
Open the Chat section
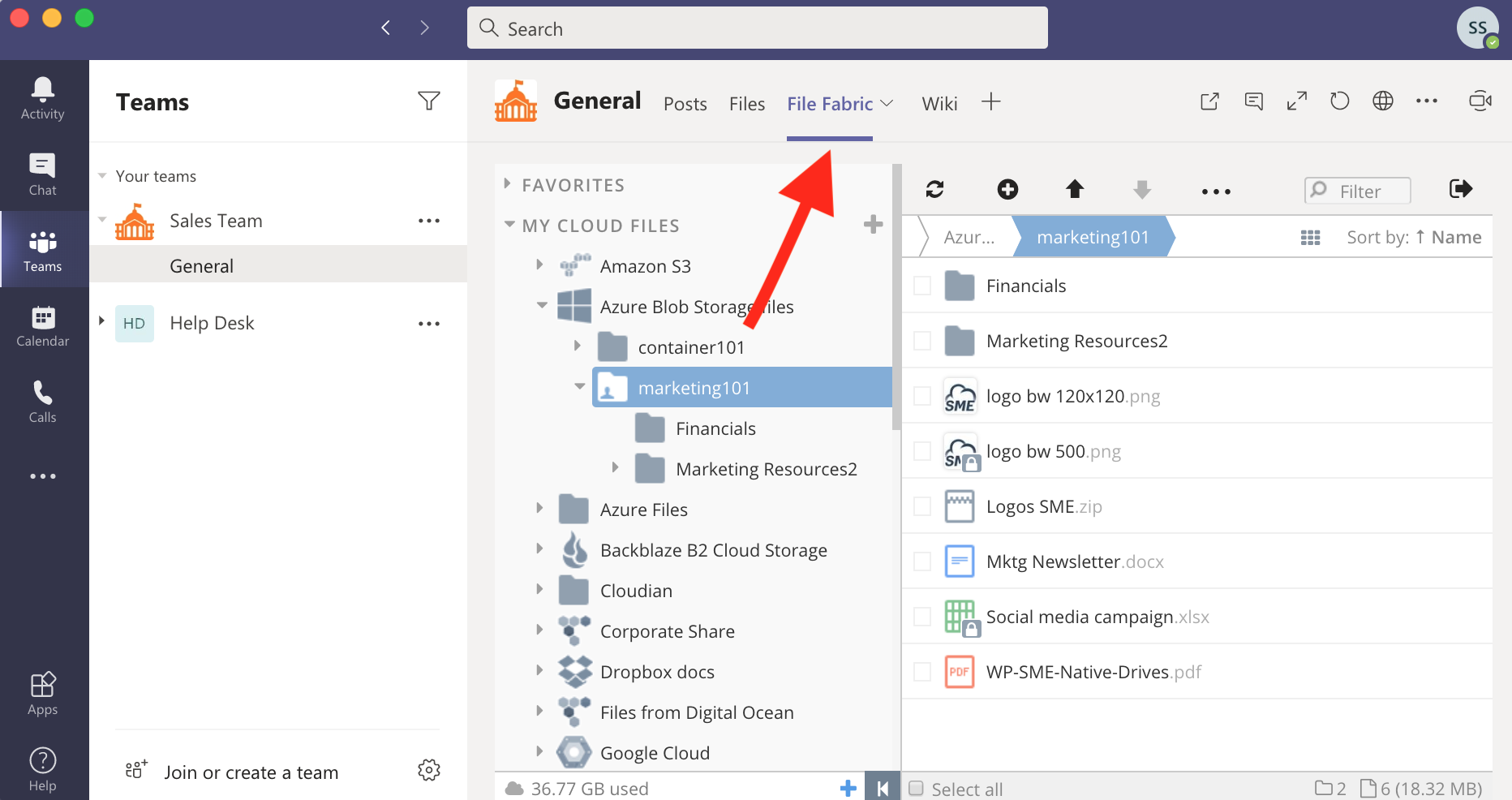point(42,174)
